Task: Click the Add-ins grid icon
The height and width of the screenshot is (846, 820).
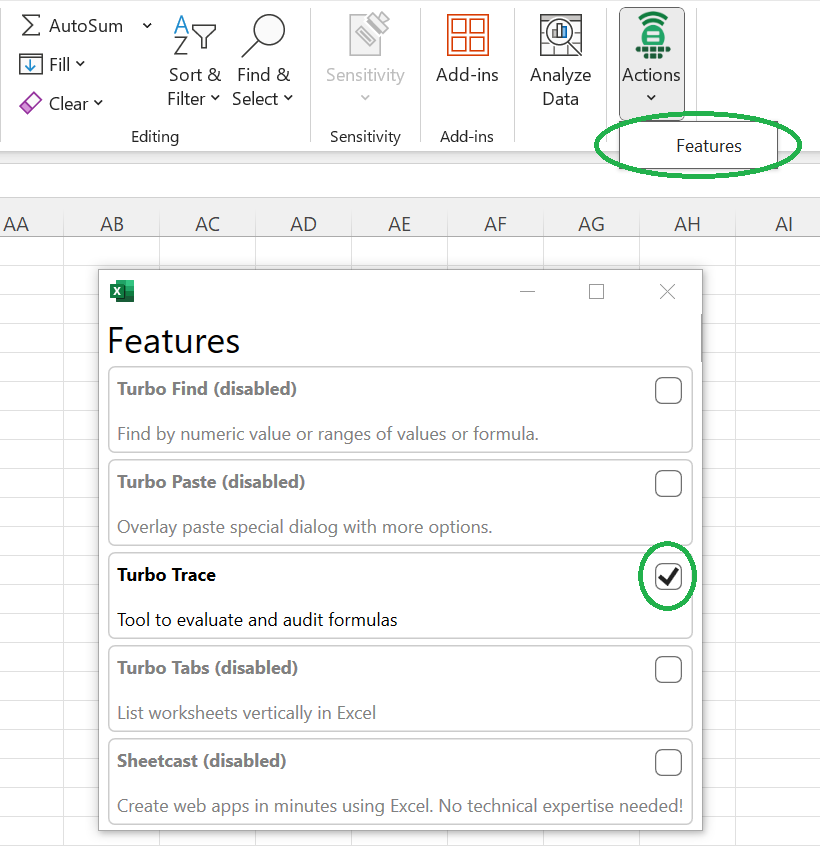Action: point(468,35)
